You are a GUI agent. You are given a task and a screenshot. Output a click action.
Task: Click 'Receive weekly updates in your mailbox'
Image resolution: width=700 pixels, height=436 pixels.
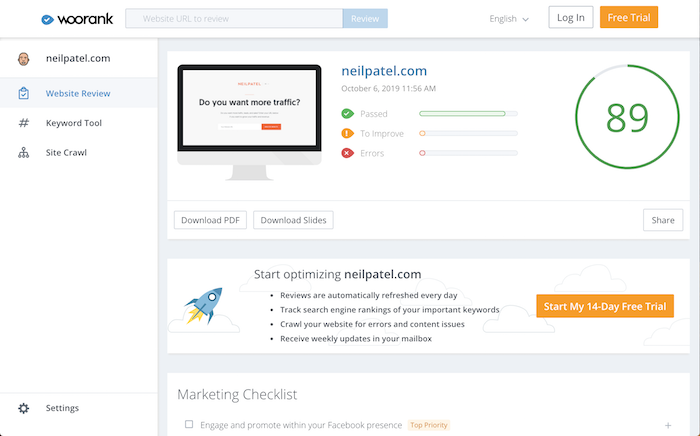(356, 339)
